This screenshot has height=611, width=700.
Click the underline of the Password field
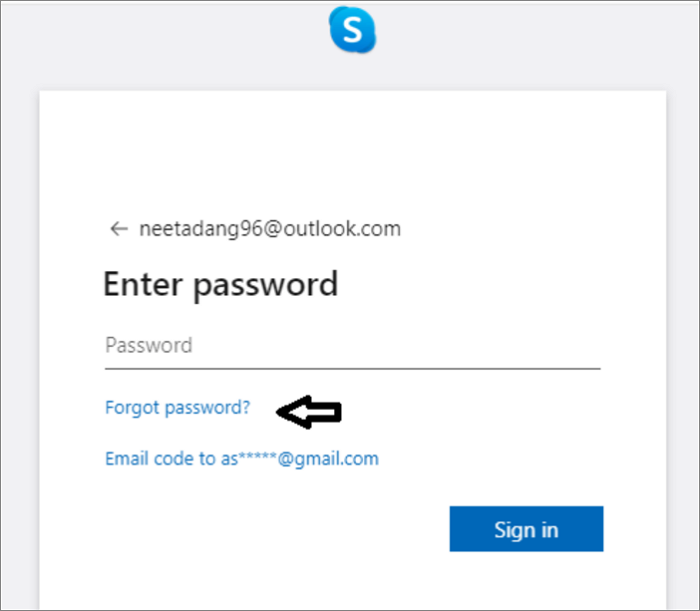pos(352,368)
